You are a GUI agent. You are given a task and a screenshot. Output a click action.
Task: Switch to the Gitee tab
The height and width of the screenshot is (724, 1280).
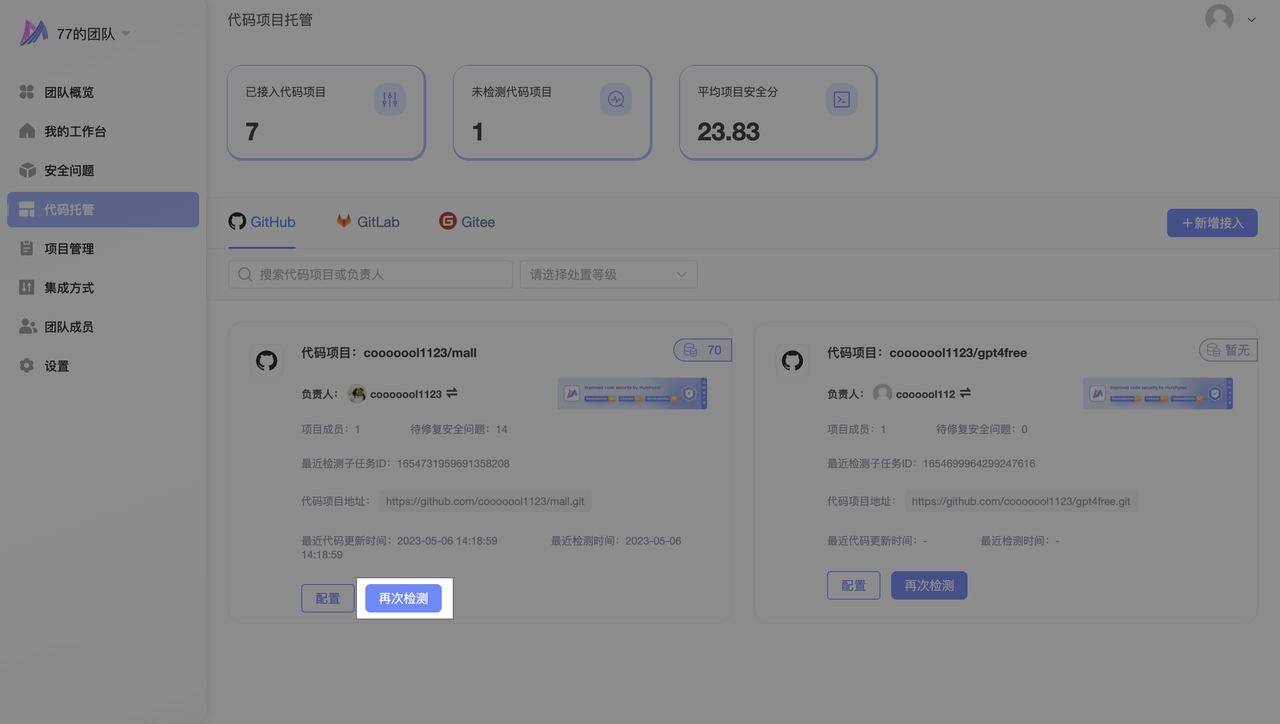pos(467,222)
